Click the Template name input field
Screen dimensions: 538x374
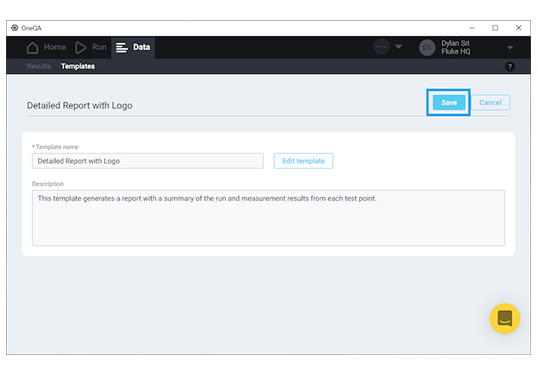[148, 161]
